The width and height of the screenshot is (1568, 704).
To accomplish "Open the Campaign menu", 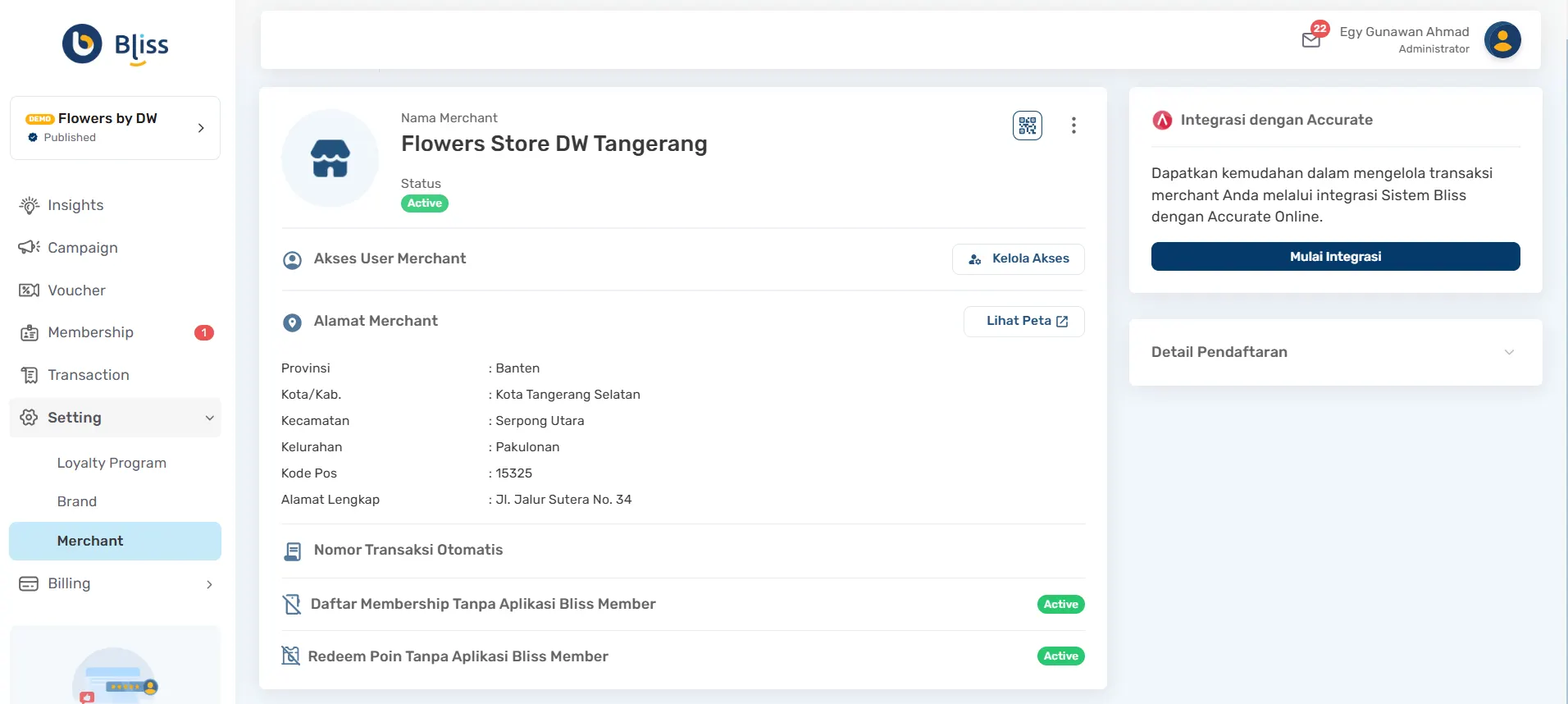I will [x=115, y=248].
